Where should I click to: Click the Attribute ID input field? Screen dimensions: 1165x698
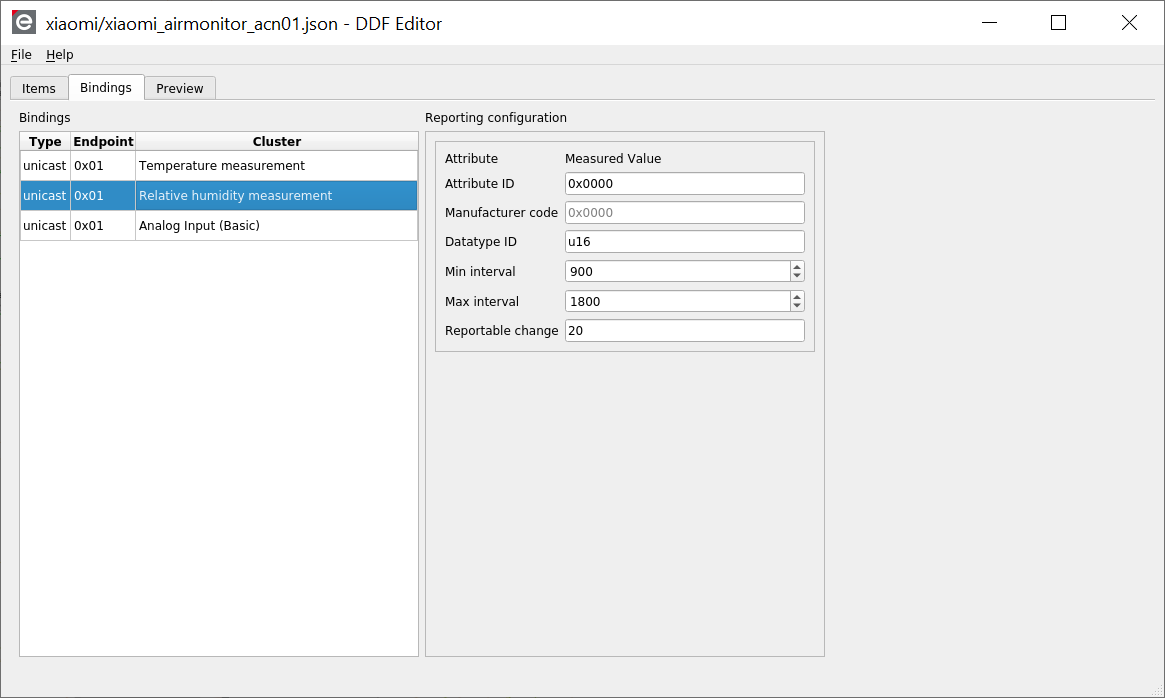coord(684,184)
